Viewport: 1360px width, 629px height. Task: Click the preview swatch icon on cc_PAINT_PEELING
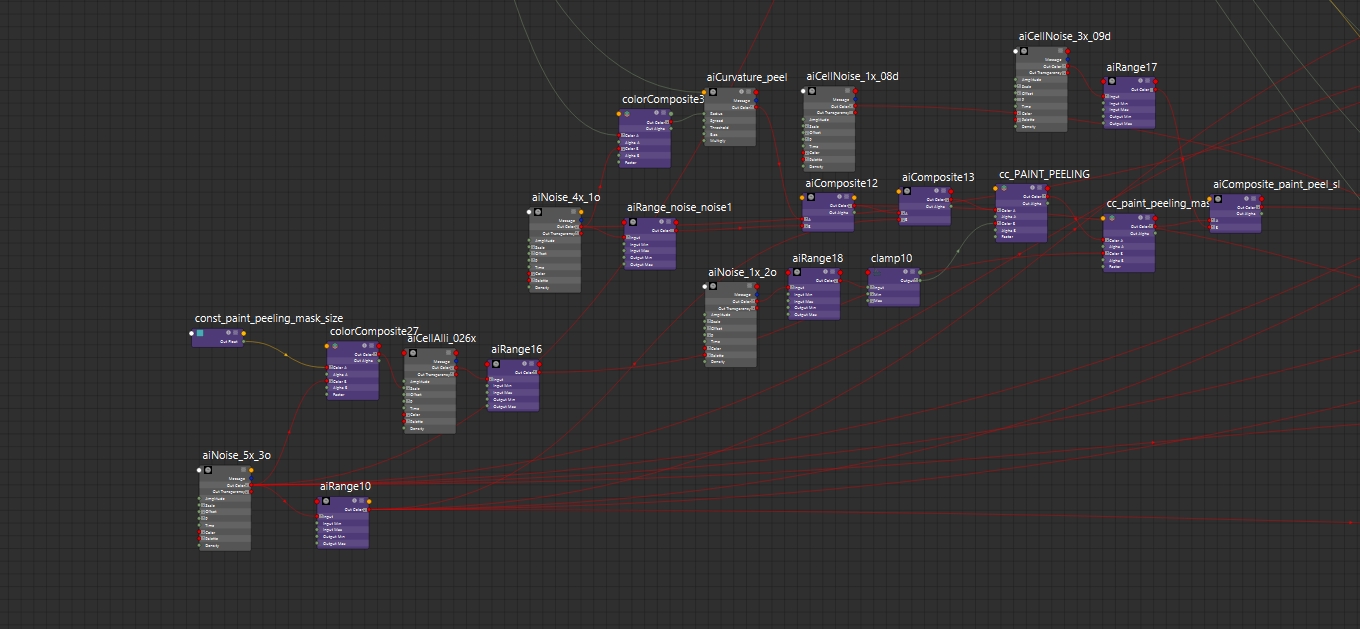pos(1003,188)
